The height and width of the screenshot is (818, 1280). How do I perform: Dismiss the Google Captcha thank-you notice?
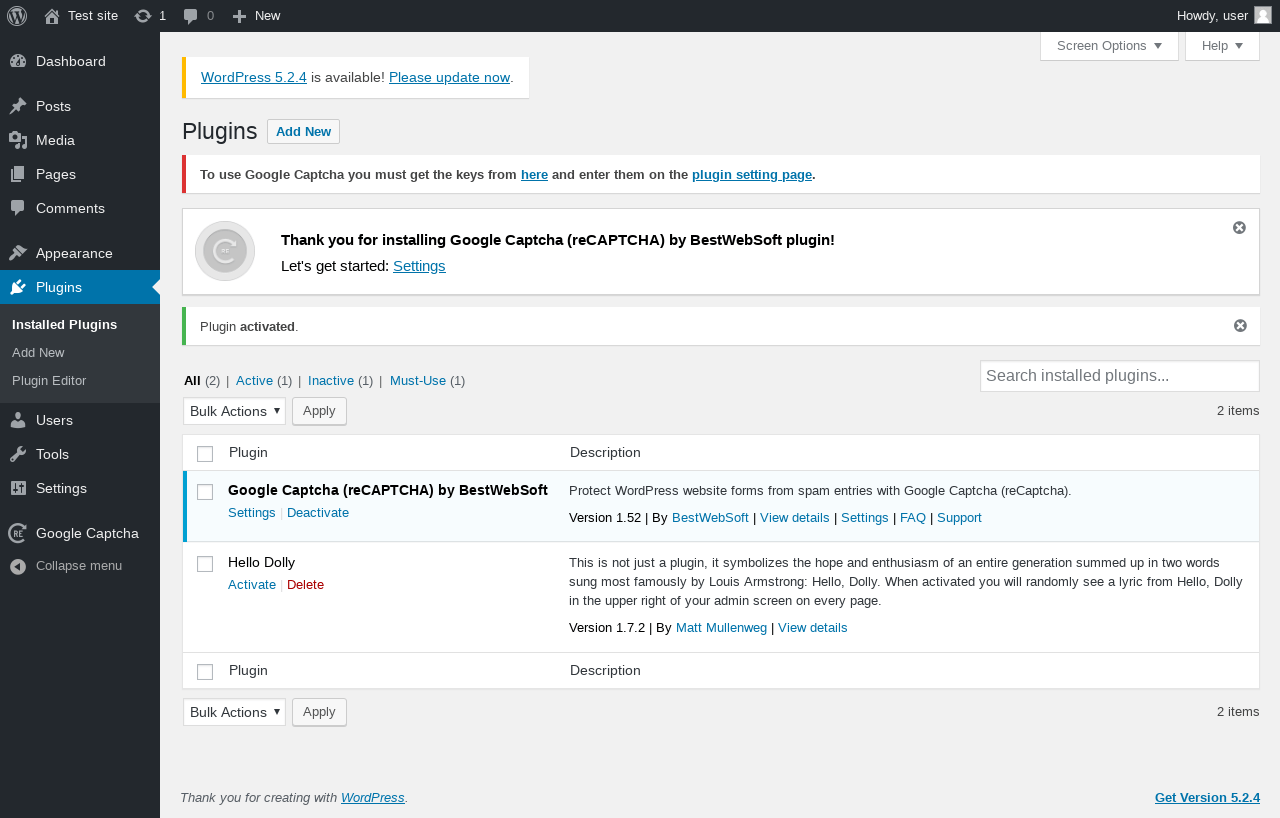pyautogui.click(x=1239, y=228)
